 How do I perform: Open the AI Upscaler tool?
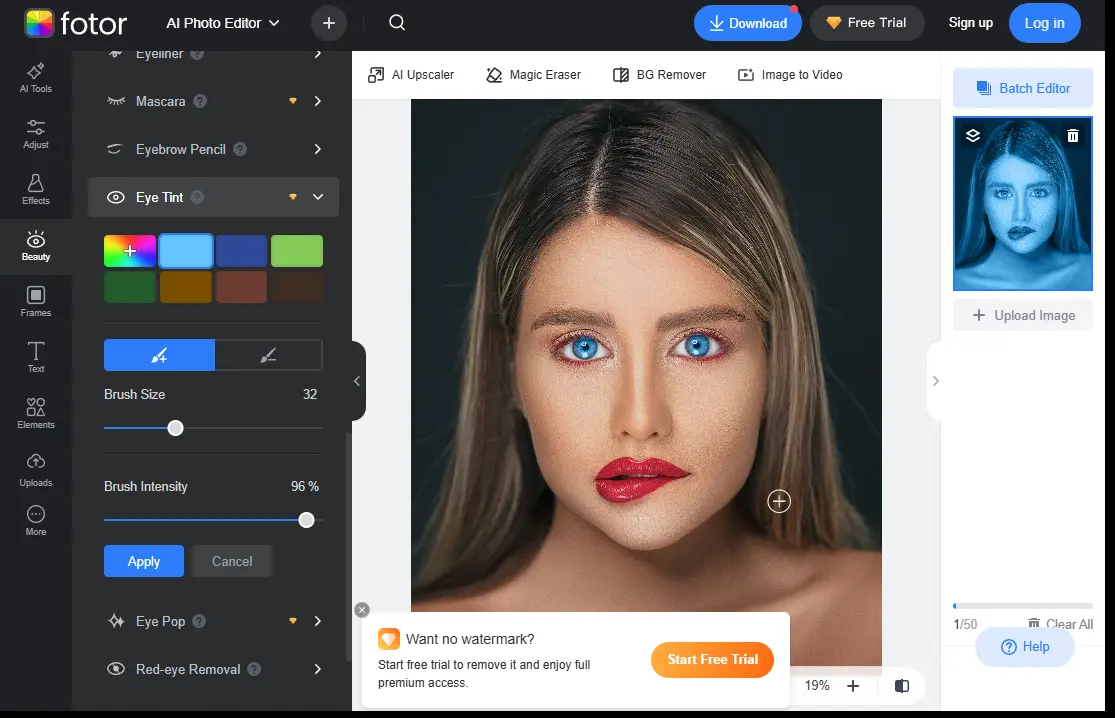411,75
